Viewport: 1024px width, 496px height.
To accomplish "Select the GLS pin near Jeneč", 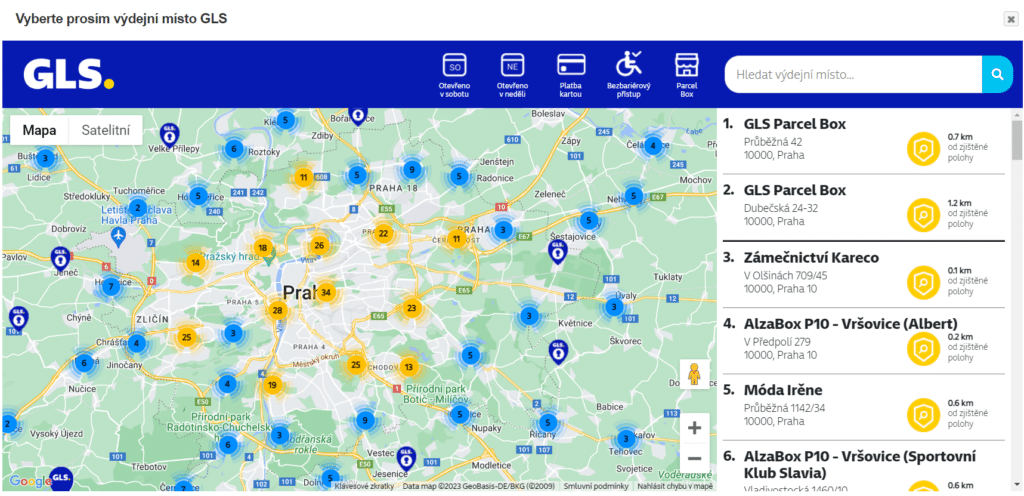I will point(59,258).
